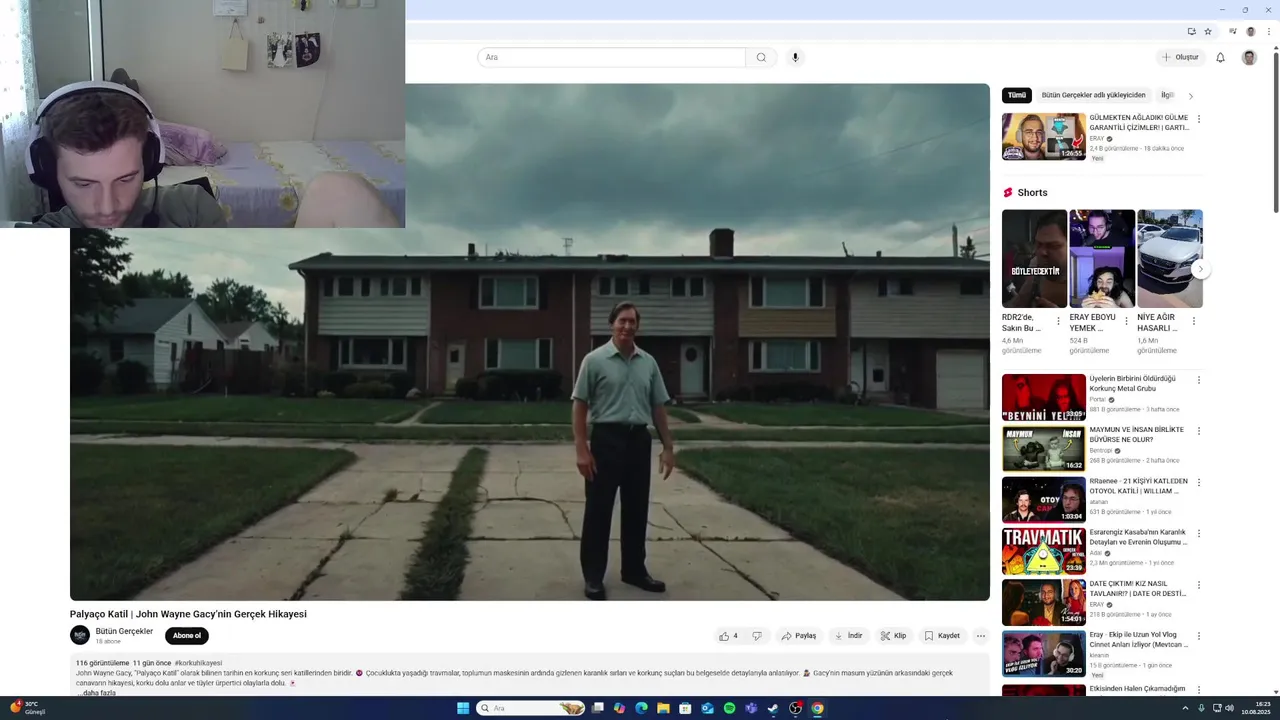Open more actions ellipsis under video
1280x720 pixels.
click(980, 636)
